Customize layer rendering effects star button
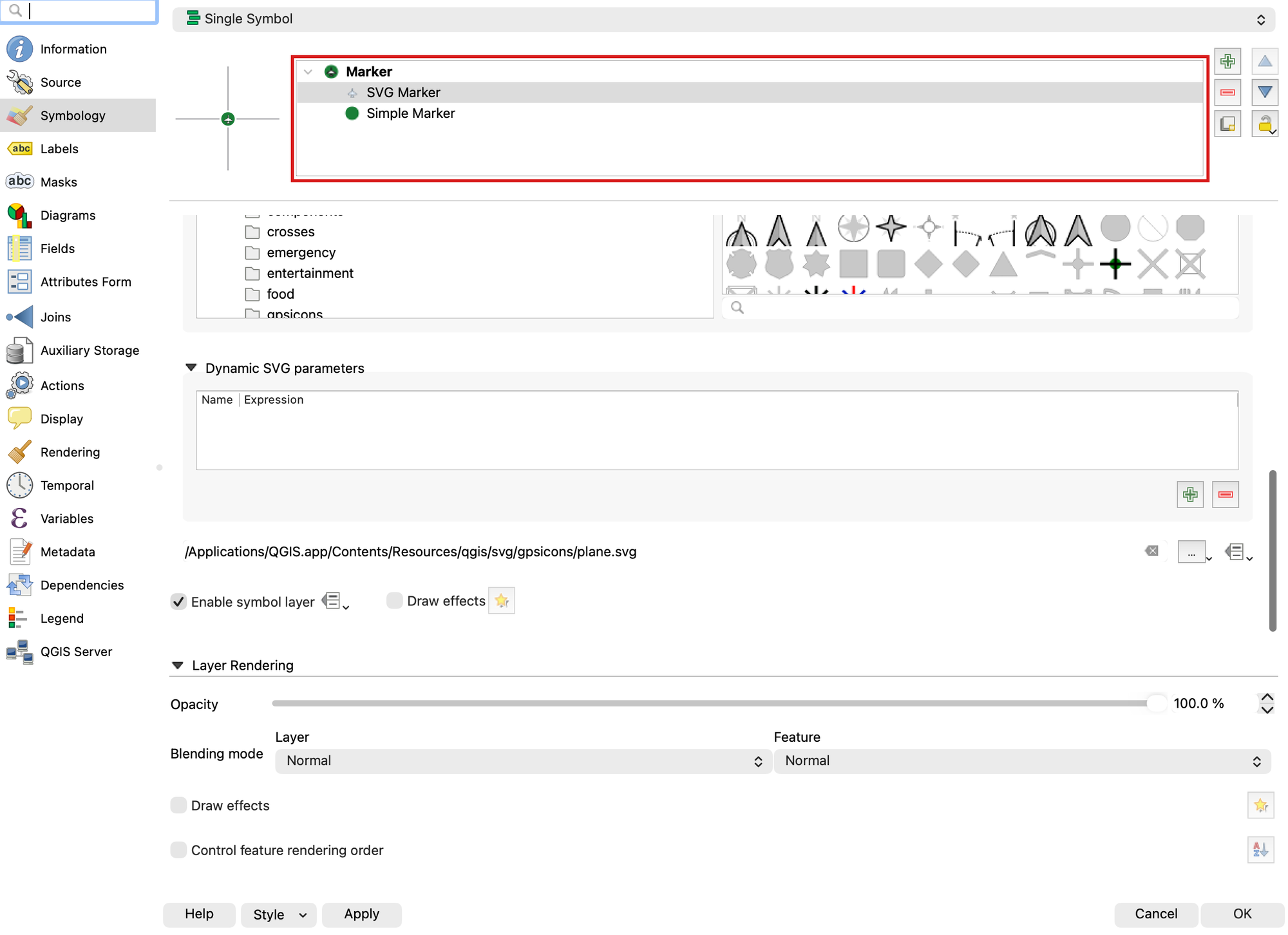This screenshot has width=1288, height=935. click(x=1261, y=805)
